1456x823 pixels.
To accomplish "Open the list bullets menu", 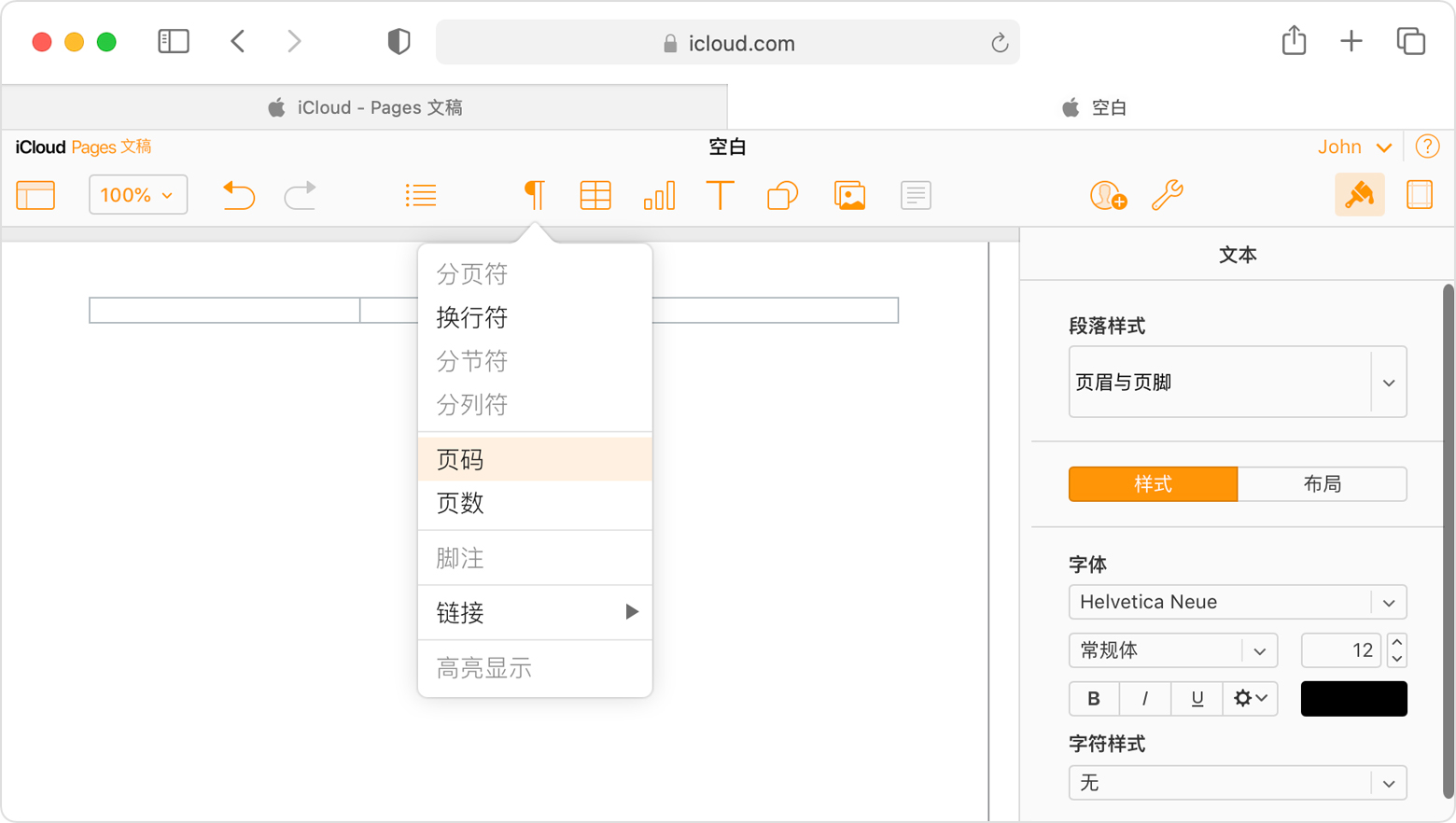I will 421,195.
